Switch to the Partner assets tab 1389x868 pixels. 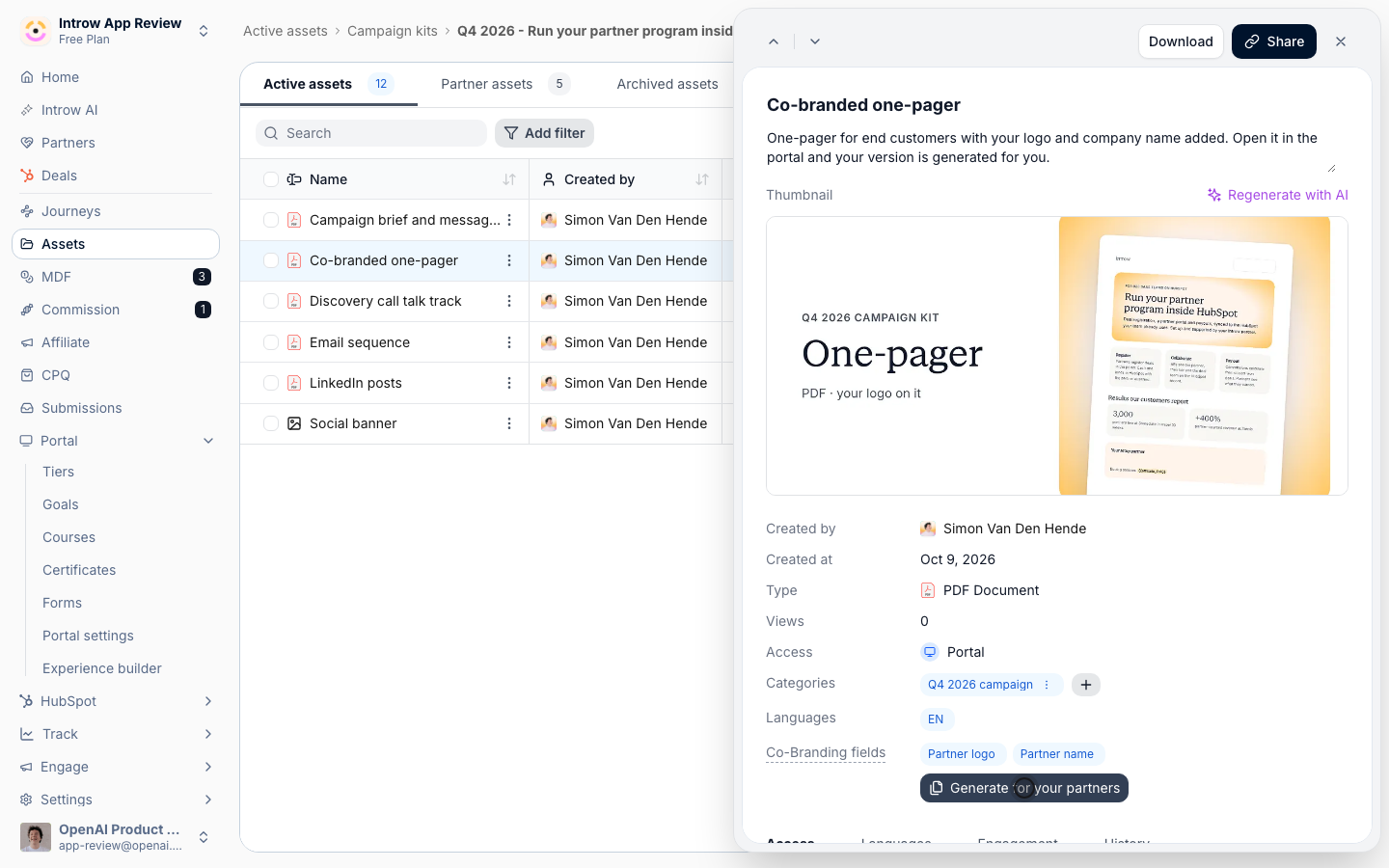505,84
